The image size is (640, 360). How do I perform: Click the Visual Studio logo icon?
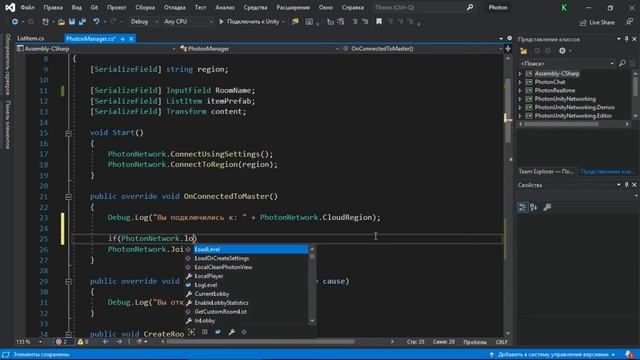tap(10, 7)
